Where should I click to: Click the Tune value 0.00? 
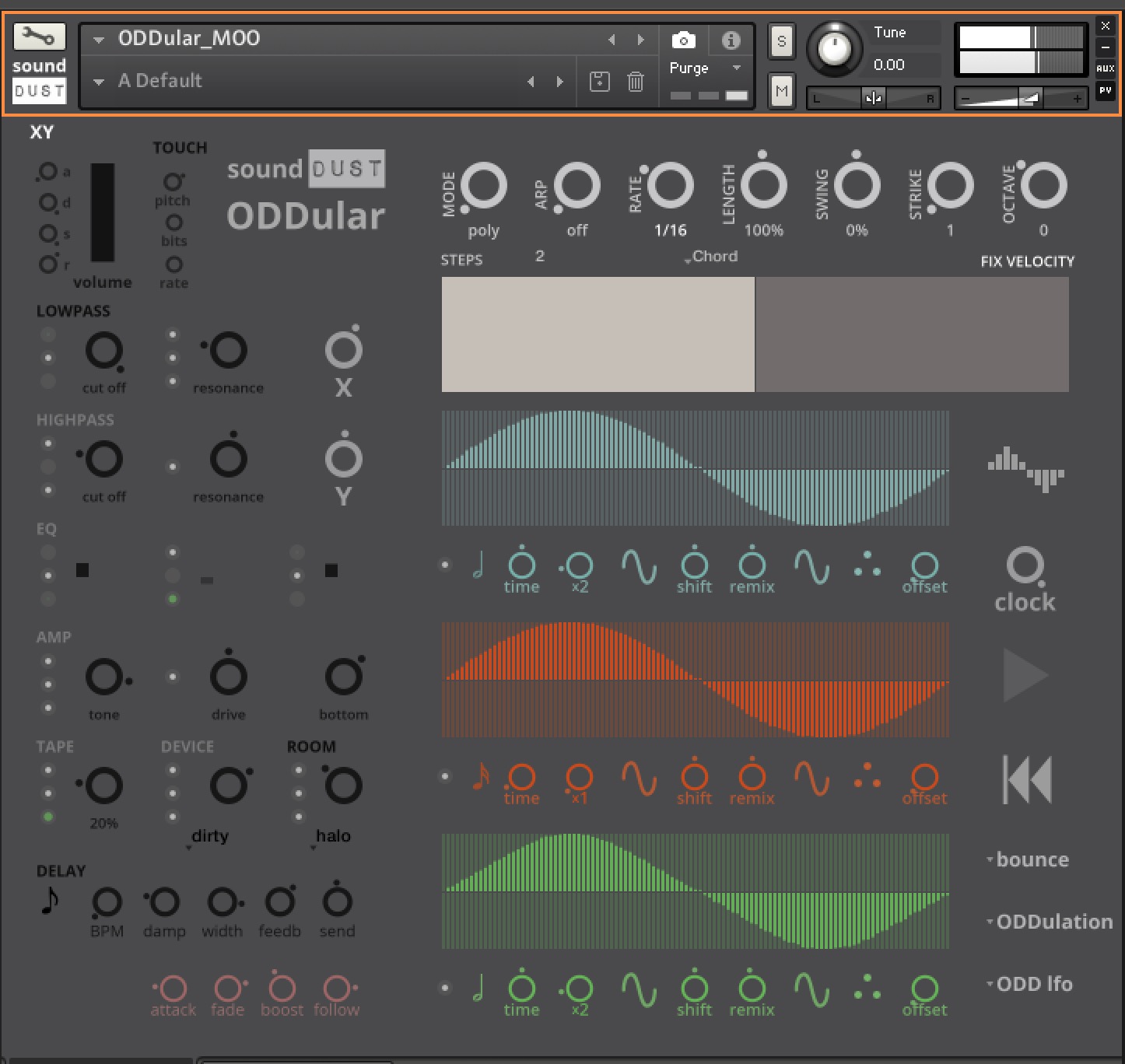pos(888,65)
